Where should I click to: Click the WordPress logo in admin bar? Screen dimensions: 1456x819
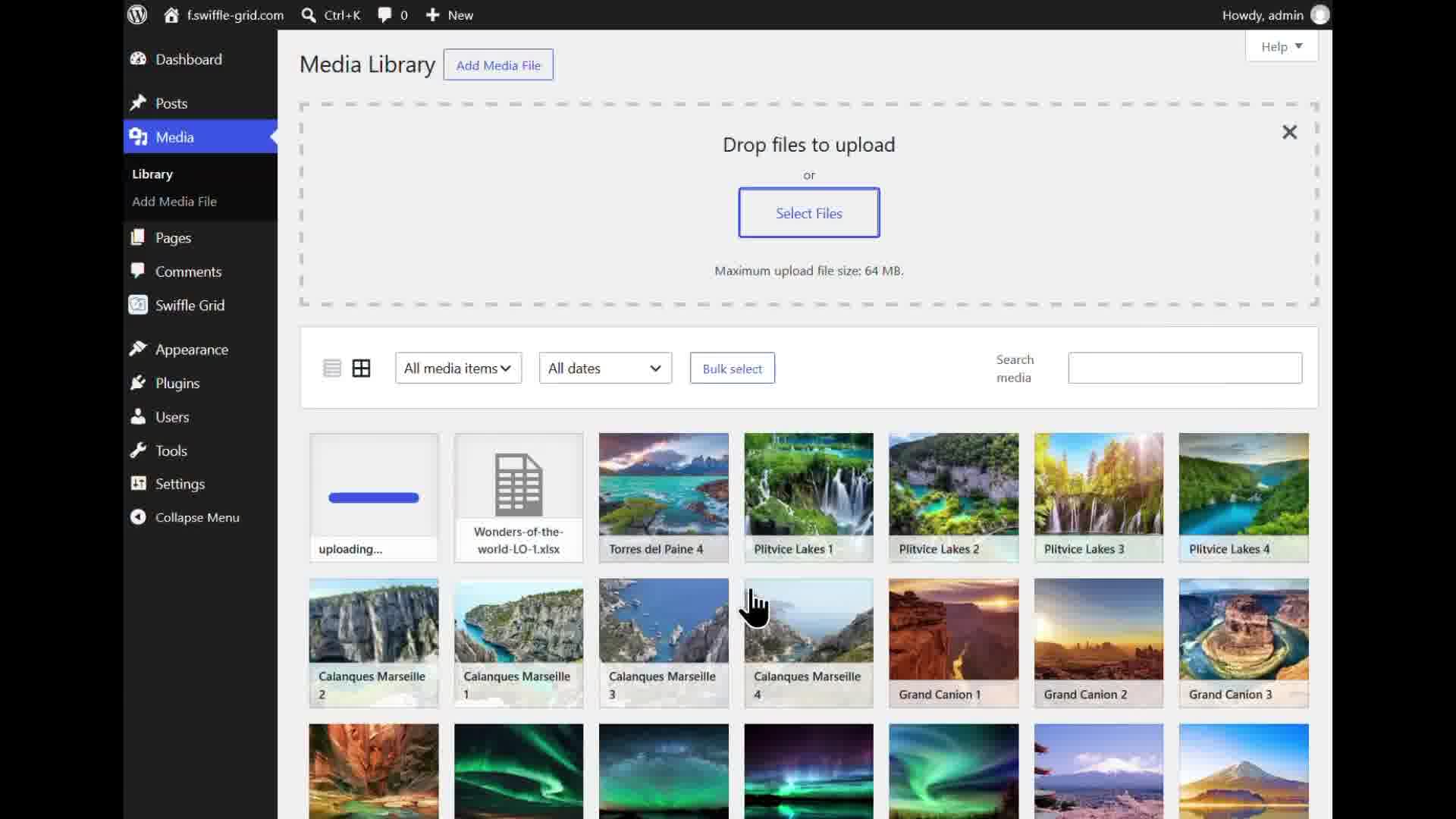coord(137,14)
